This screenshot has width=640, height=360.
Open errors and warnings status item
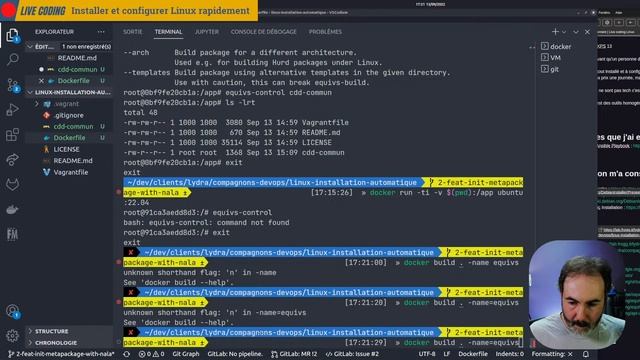point(151,354)
